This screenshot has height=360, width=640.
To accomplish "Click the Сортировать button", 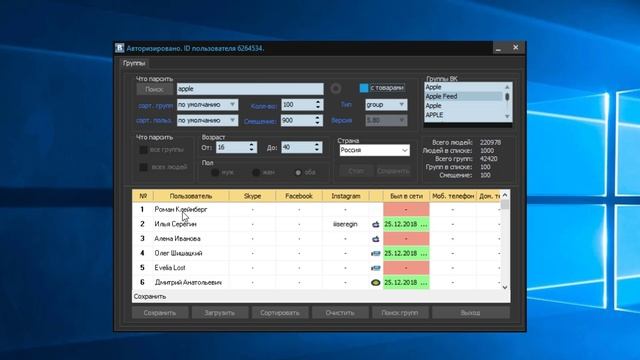I will pos(280,313).
